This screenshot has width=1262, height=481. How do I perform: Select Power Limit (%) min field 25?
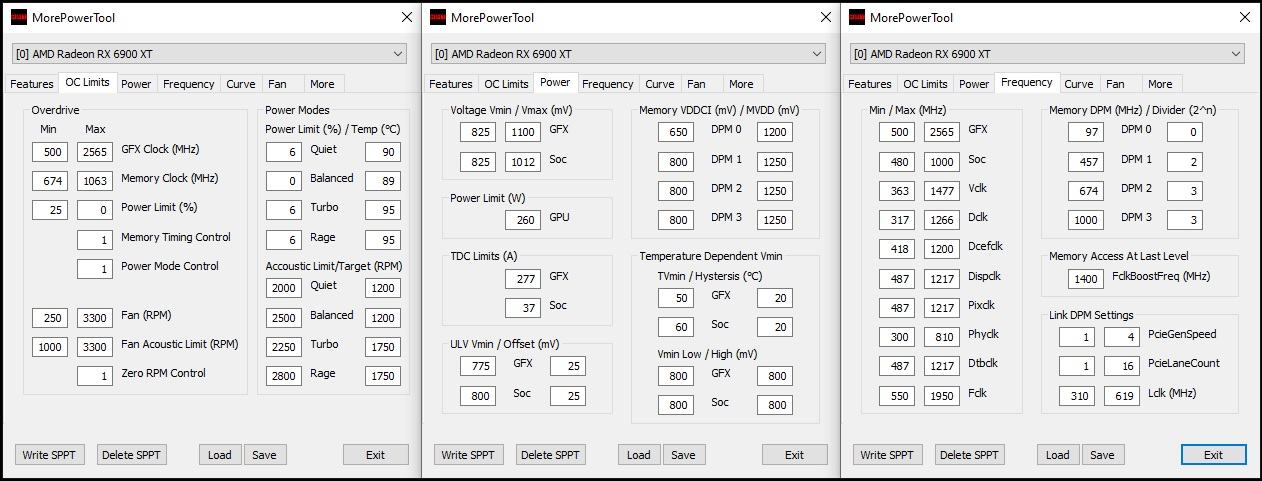pyautogui.click(x=50, y=210)
